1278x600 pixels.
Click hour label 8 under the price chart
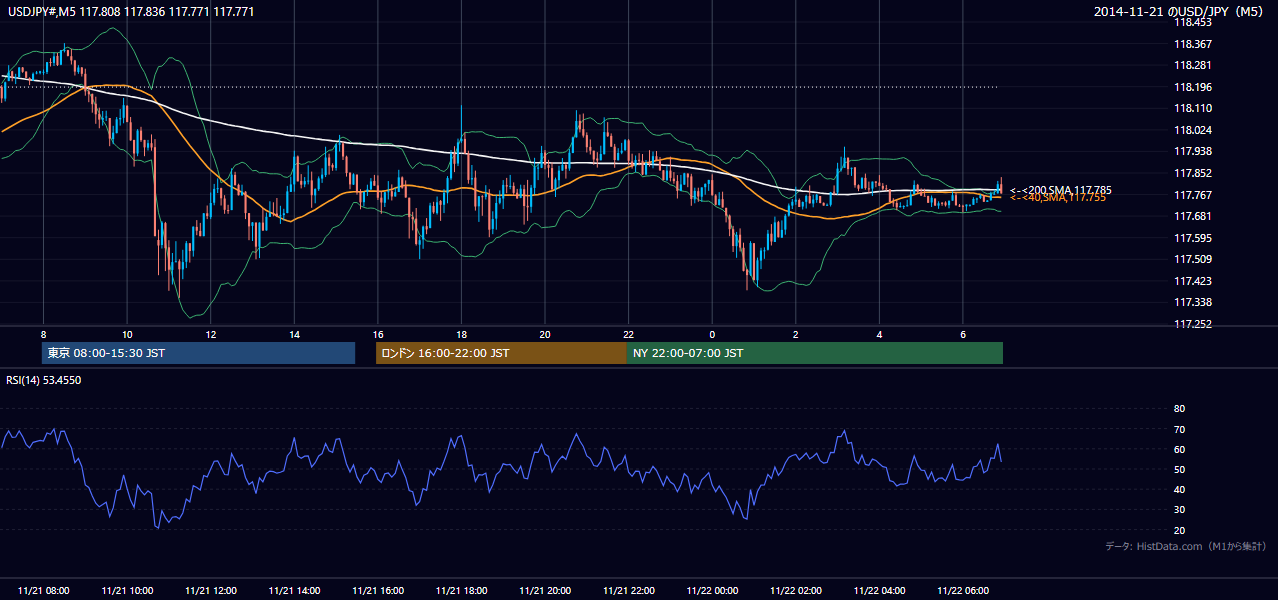pos(43,333)
